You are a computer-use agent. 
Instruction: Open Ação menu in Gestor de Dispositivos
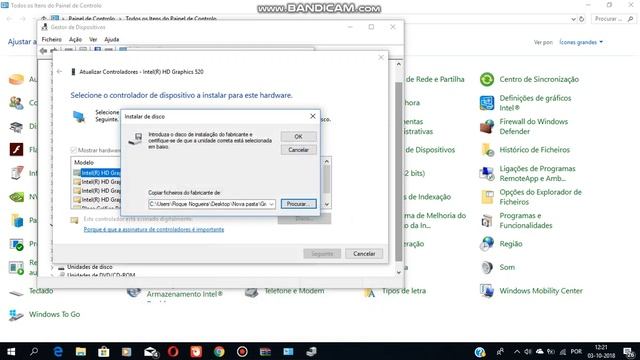pos(76,40)
